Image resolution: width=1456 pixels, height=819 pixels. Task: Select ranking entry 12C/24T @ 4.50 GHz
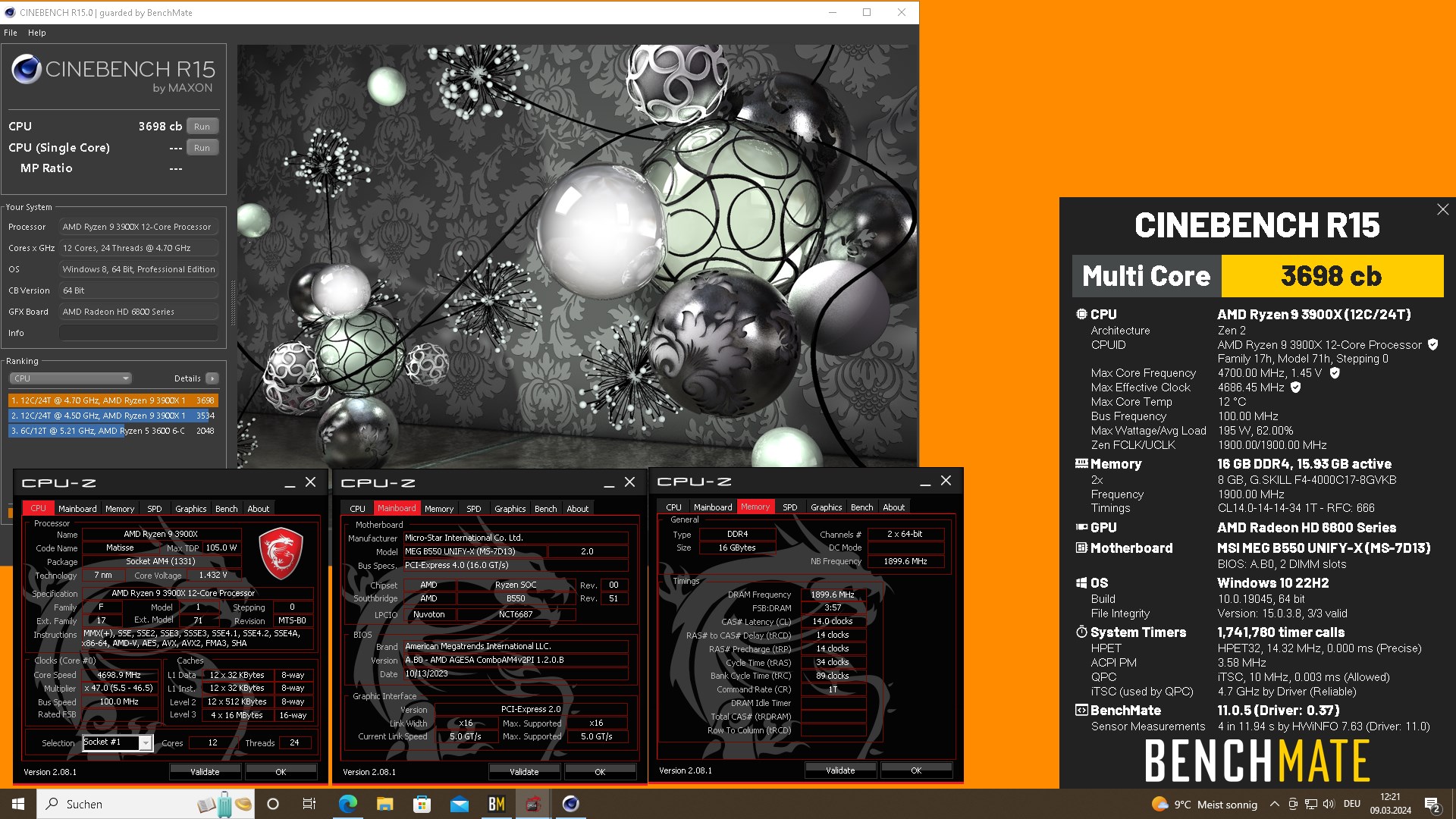pyautogui.click(x=113, y=416)
